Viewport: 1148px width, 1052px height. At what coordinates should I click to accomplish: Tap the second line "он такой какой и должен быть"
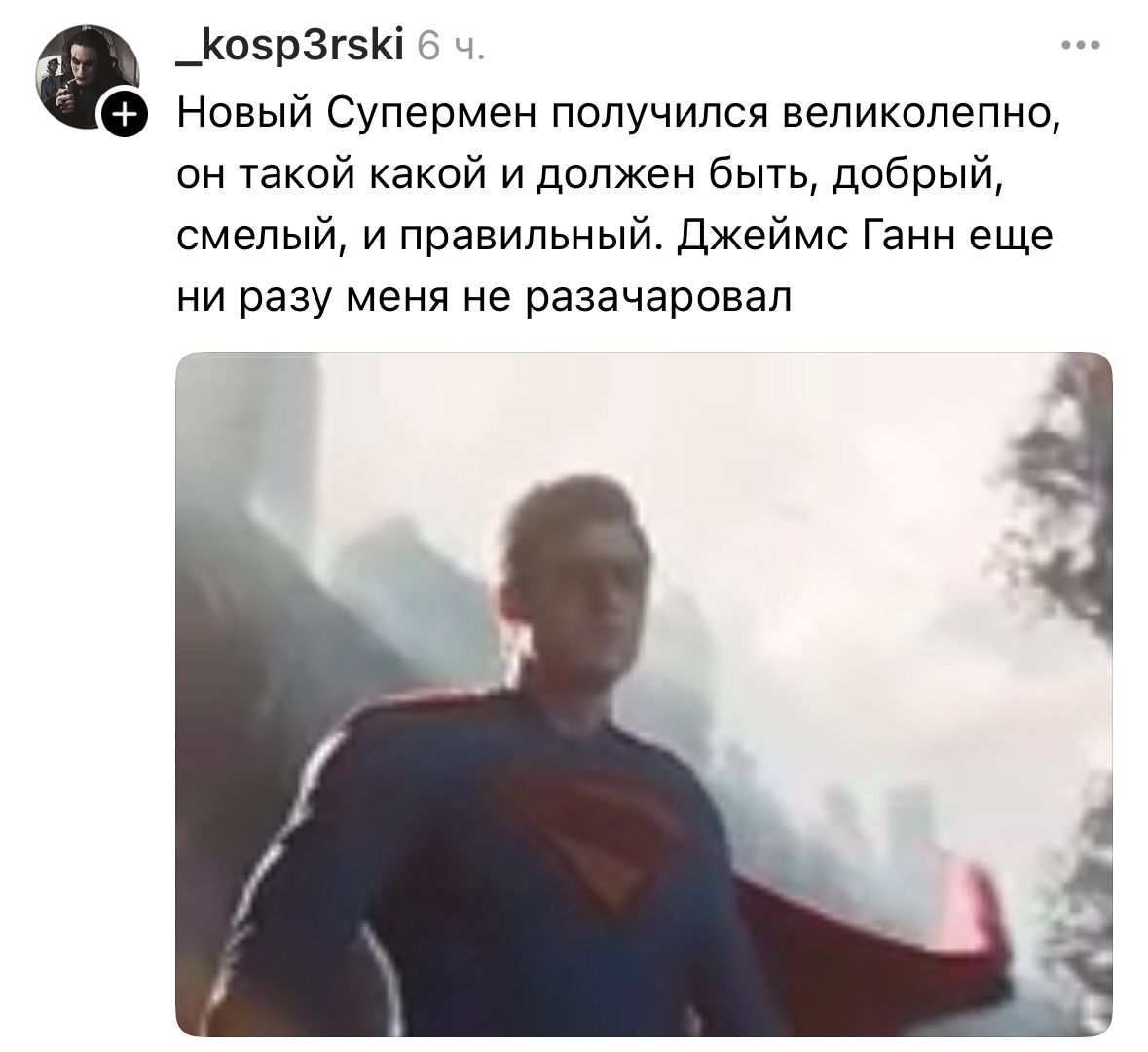coord(498,176)
